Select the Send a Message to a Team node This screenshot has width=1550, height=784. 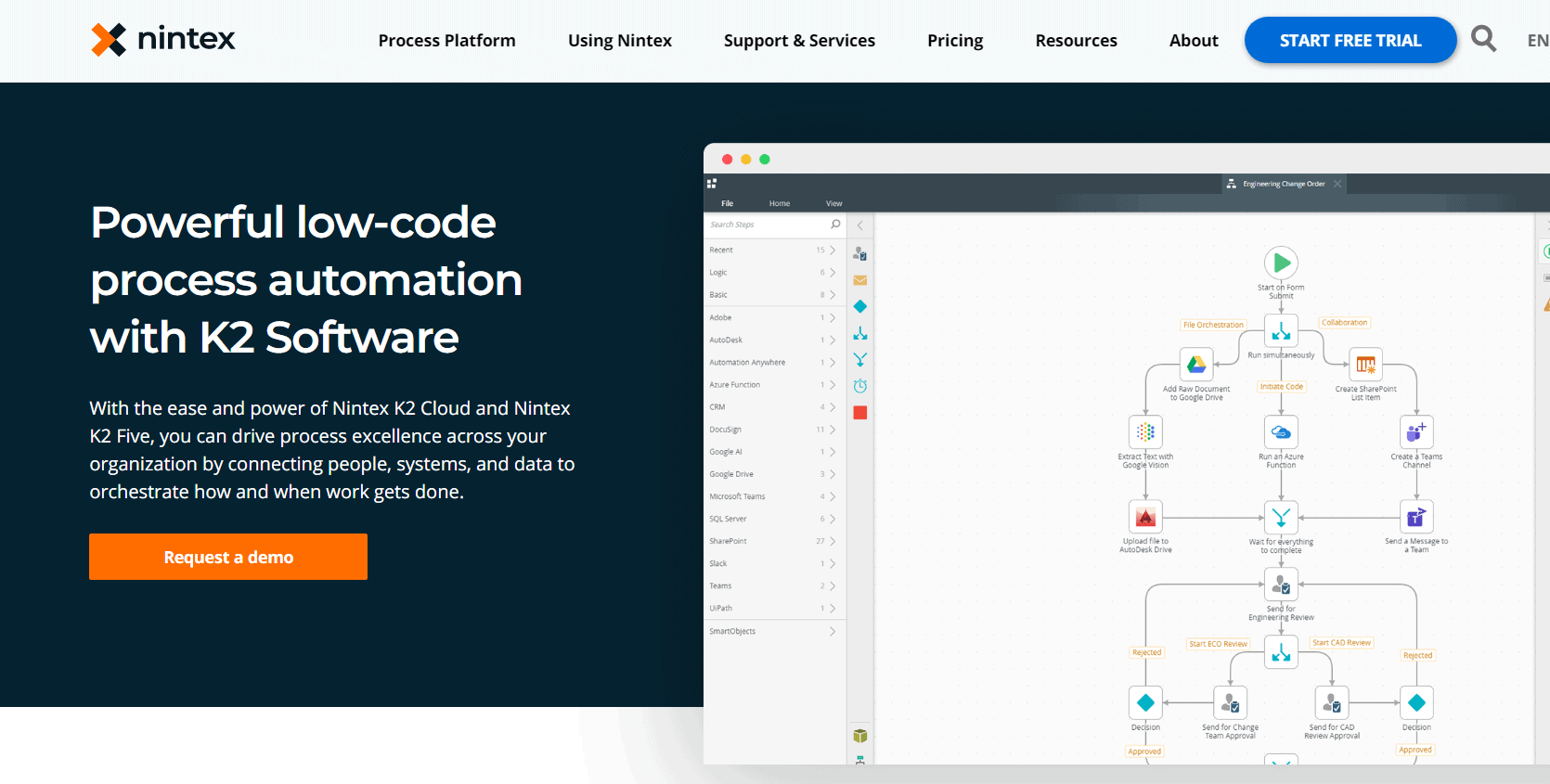tap(1416, 517)
